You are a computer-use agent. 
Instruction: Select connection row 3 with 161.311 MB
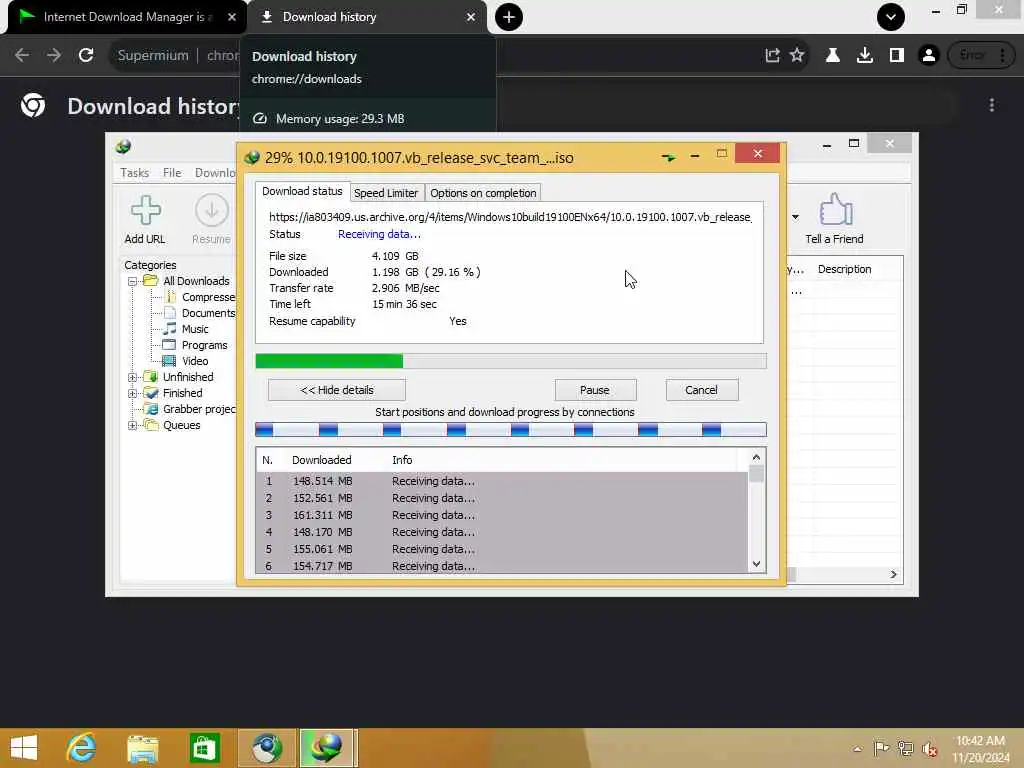502,515
